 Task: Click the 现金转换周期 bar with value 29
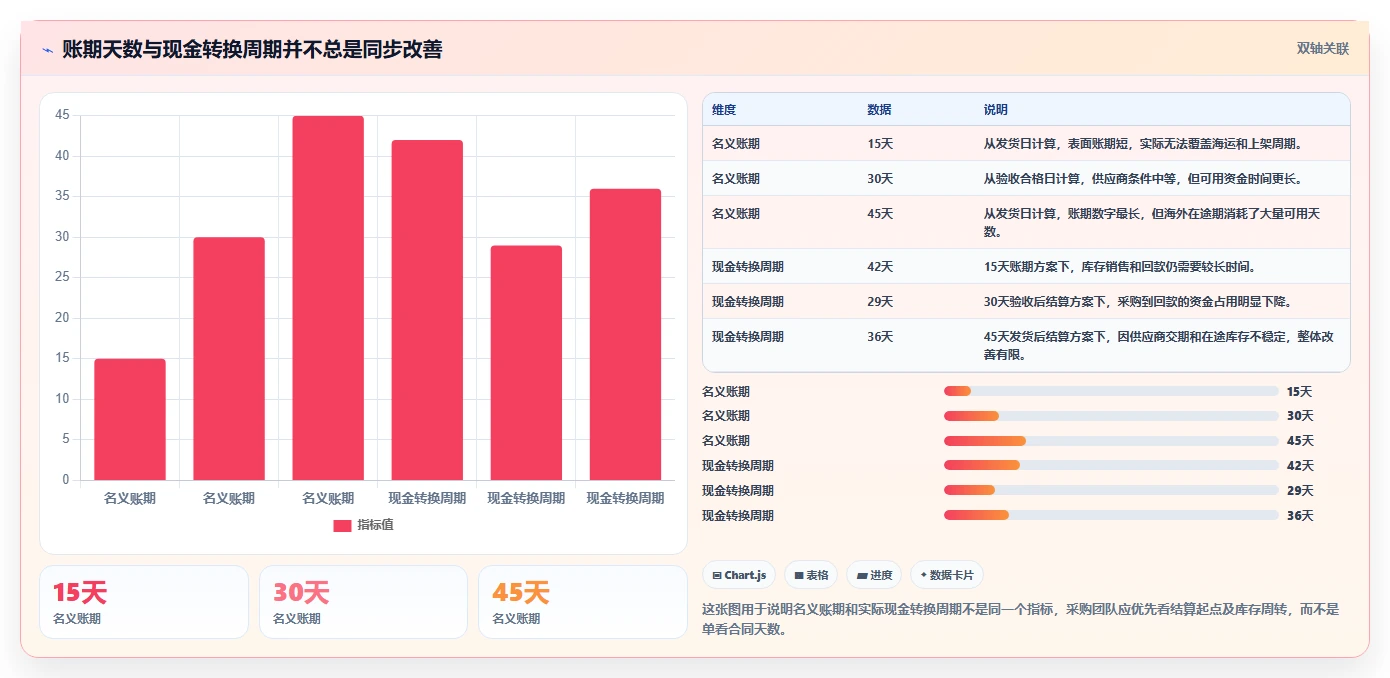(526, 363)
